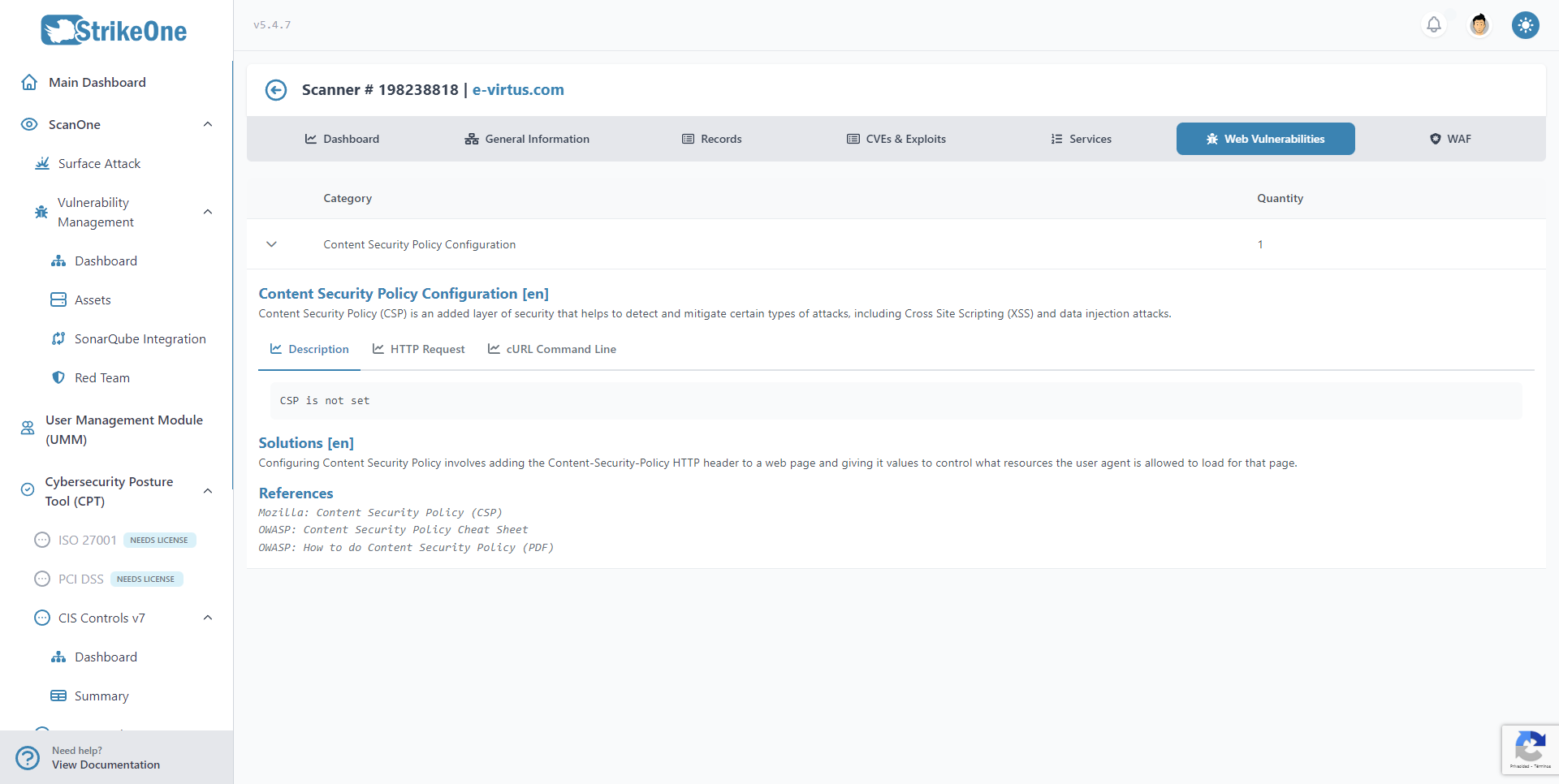Click the reCAPTCHA badge
The width and height of the screenshot is (1559, 784).
click(1530, 749)
